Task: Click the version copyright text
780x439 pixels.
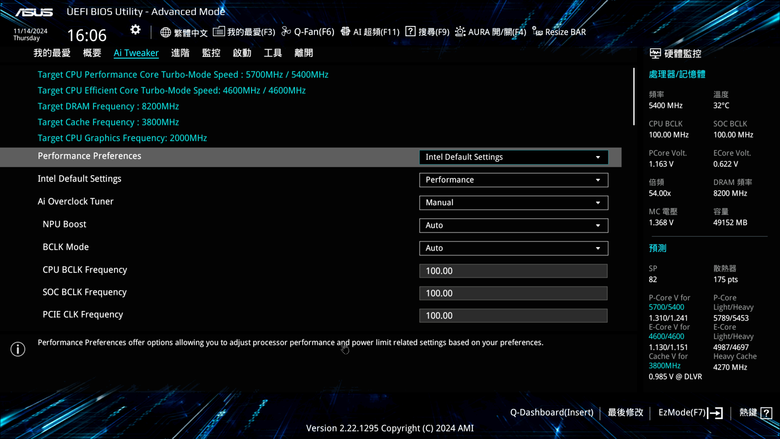Action: [x=390, y=428]
